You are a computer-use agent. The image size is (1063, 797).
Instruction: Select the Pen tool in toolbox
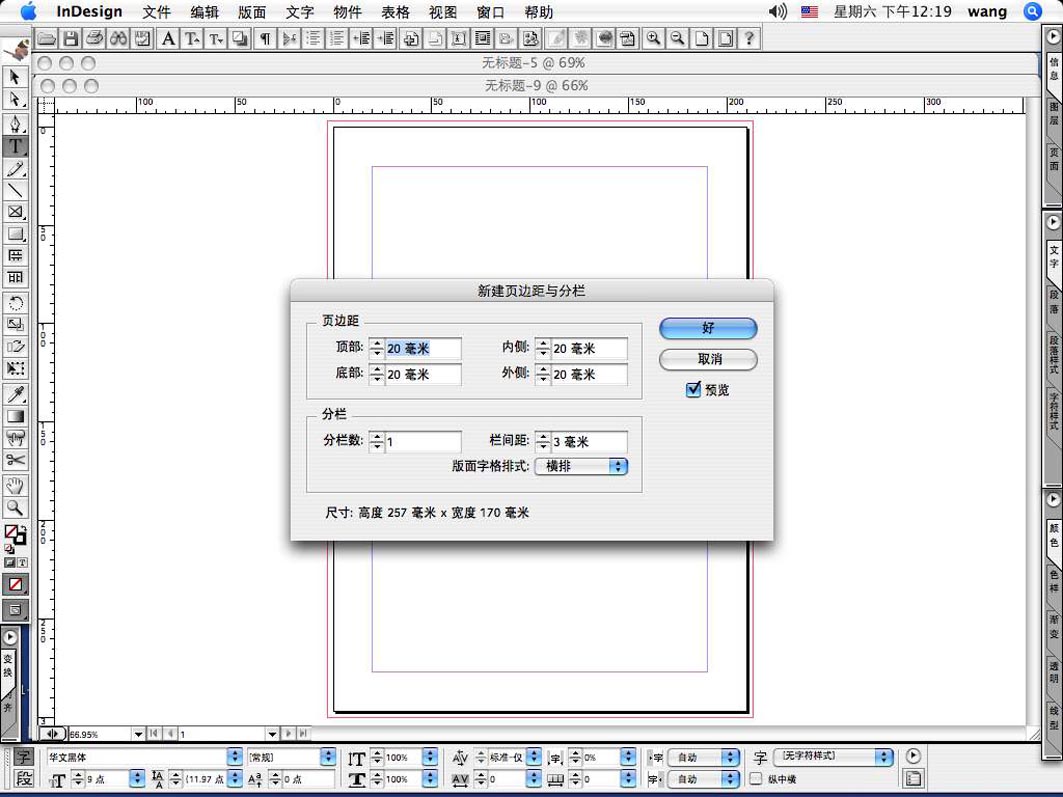point(15,124)
